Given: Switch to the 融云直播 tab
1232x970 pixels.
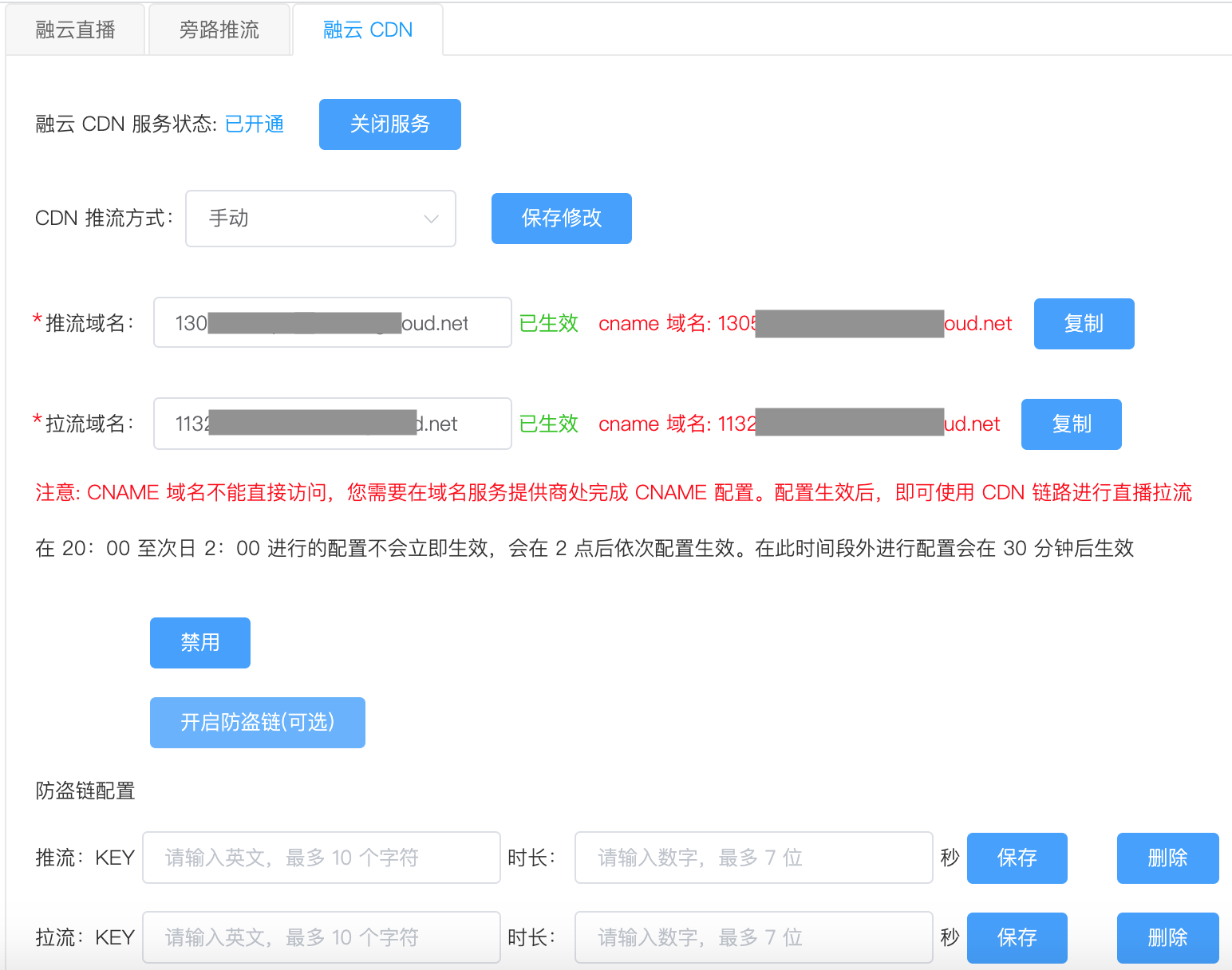Looking at the screenshot, I should coord(75,30).
